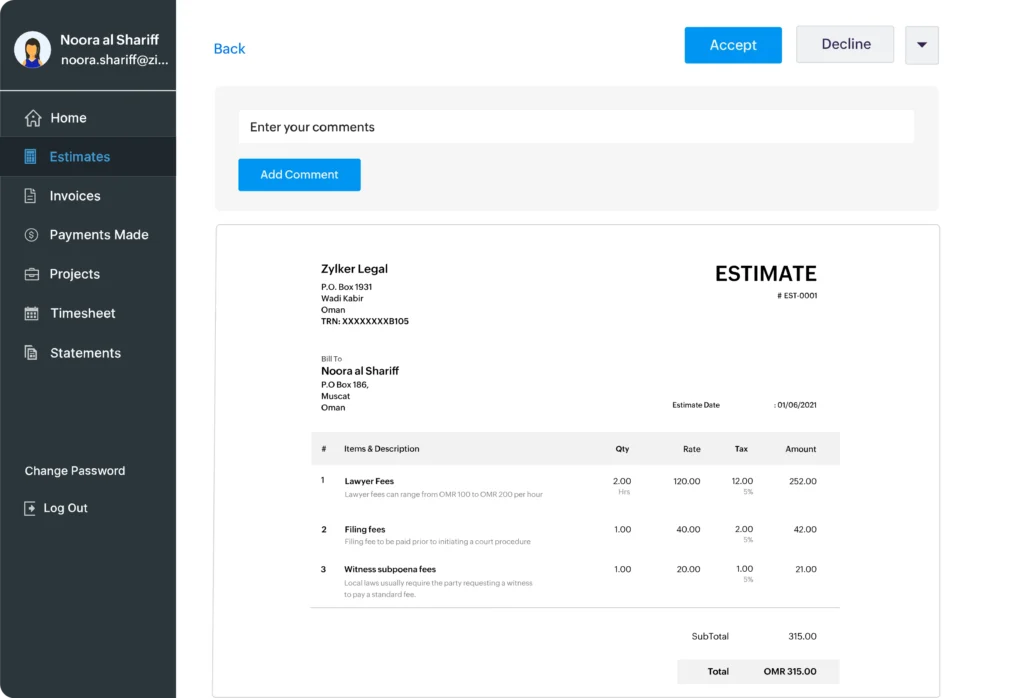
Task: Click the Items & Description column header
Action: click(381, 449)
